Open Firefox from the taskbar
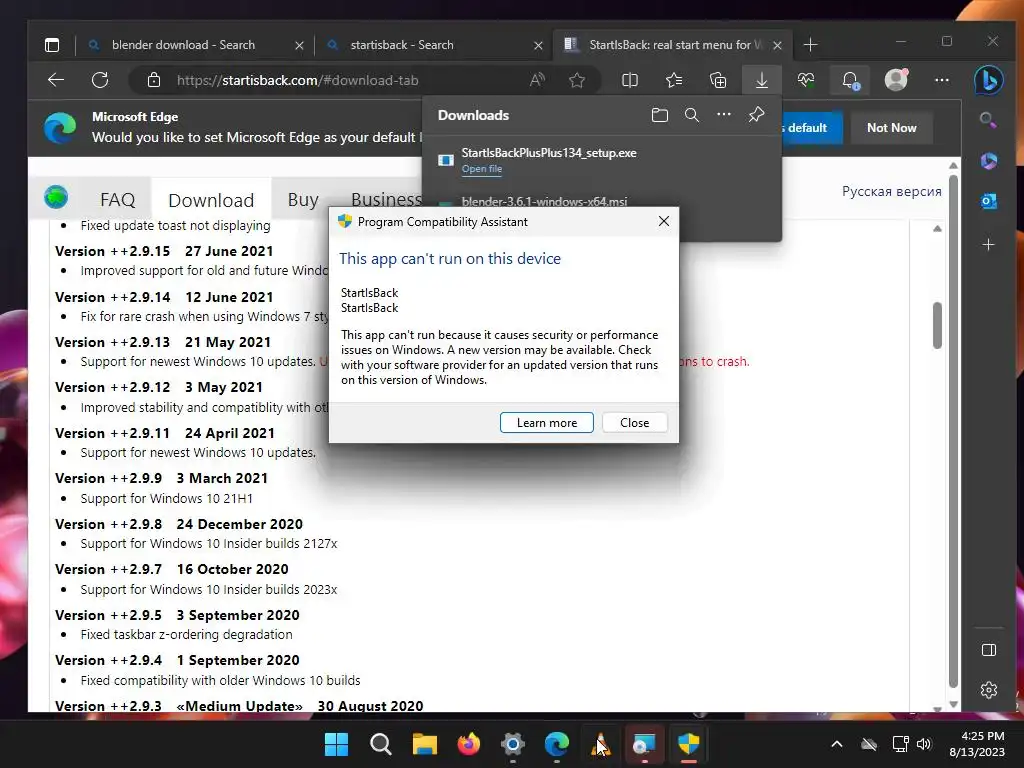Image resolution: width=1024 pixels, height=768 pixels. 468,744
